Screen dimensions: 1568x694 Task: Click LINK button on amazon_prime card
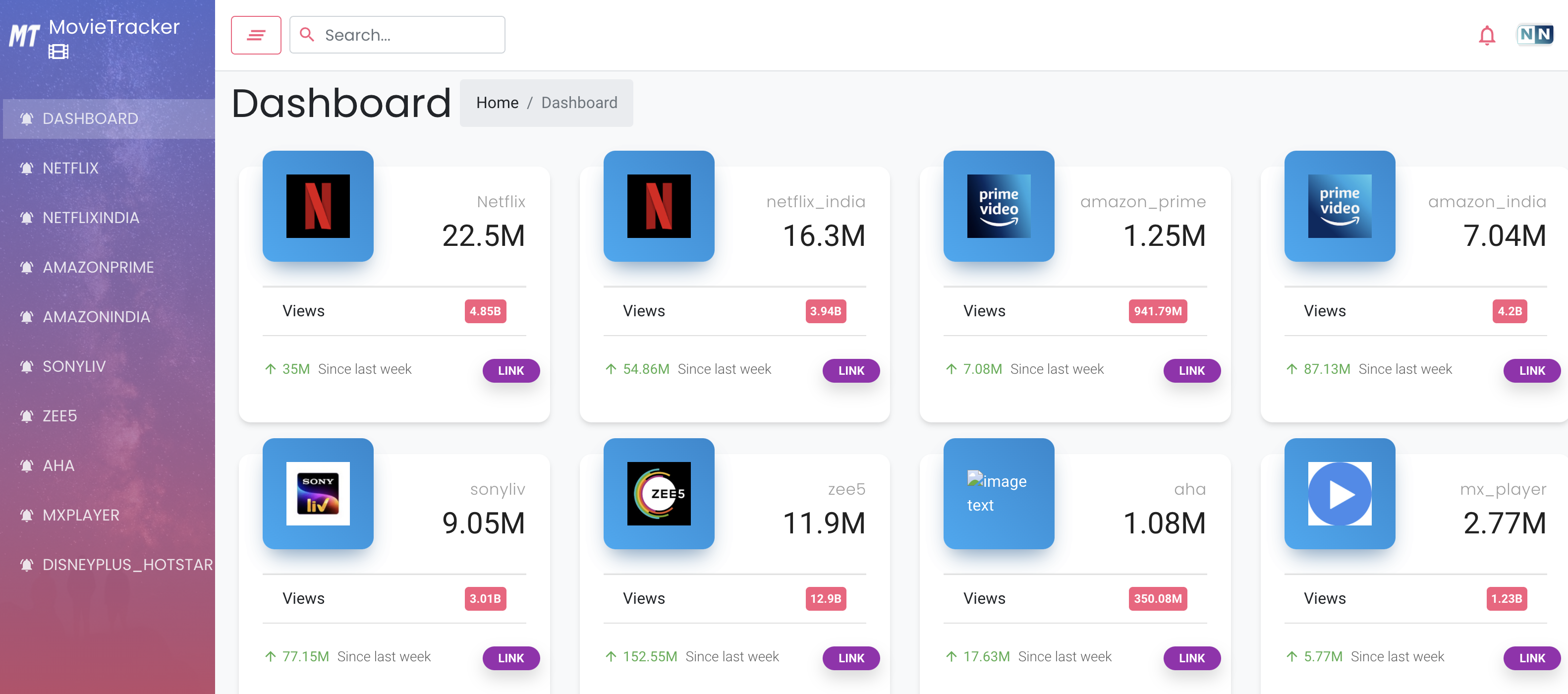(1192, 371)
